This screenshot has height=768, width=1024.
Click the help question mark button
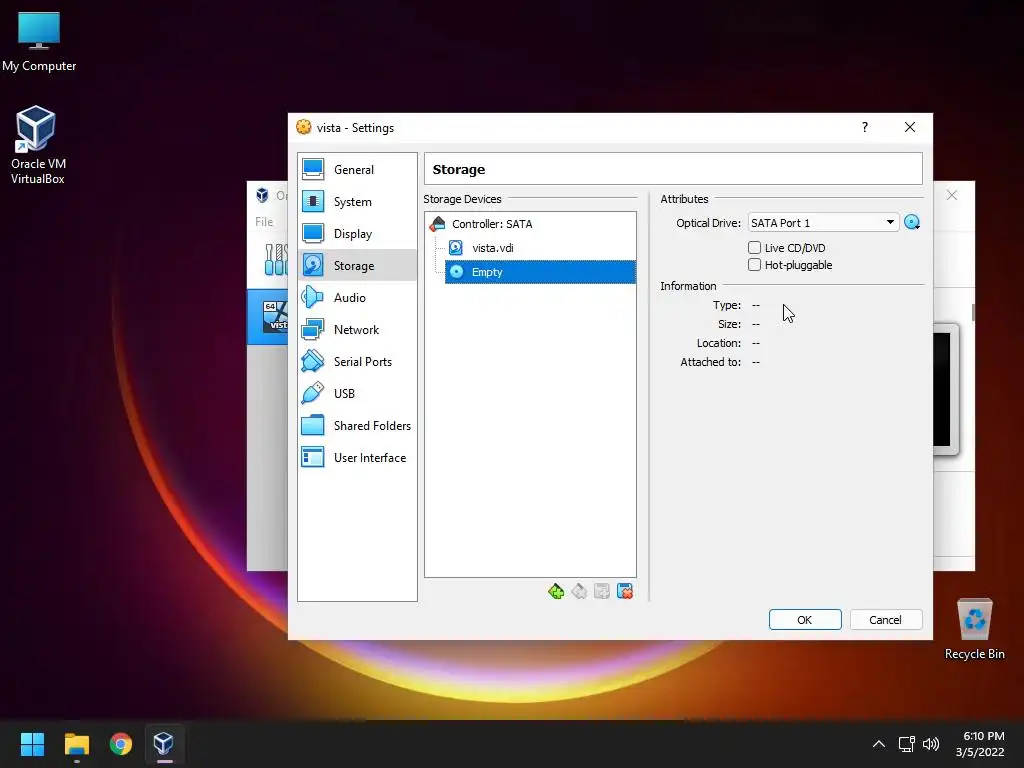pos(865,127)
